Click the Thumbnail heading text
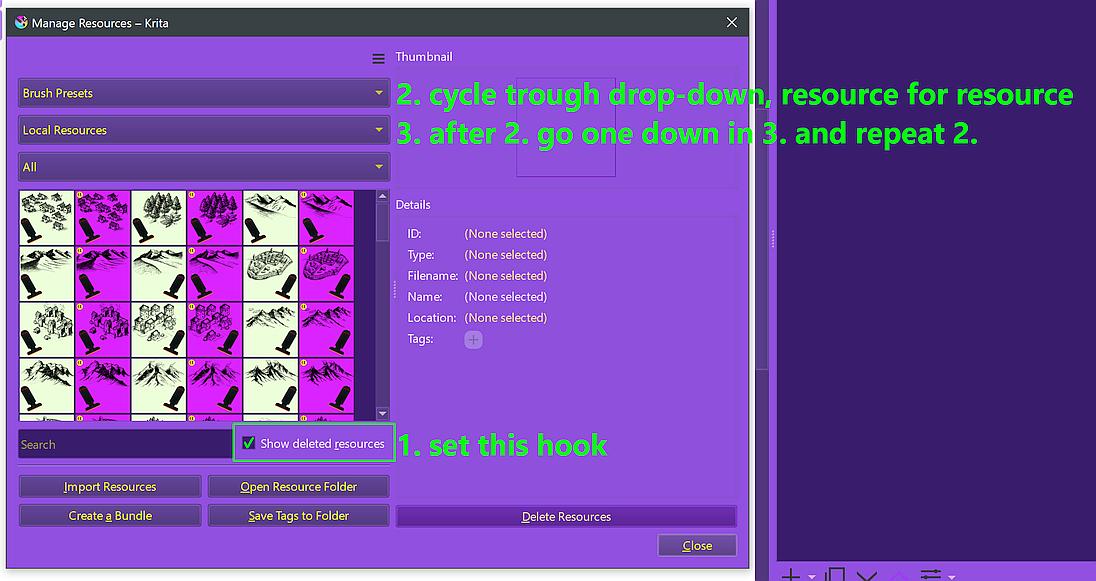This screenshot has height=581, width=1096. coord(424,57)
